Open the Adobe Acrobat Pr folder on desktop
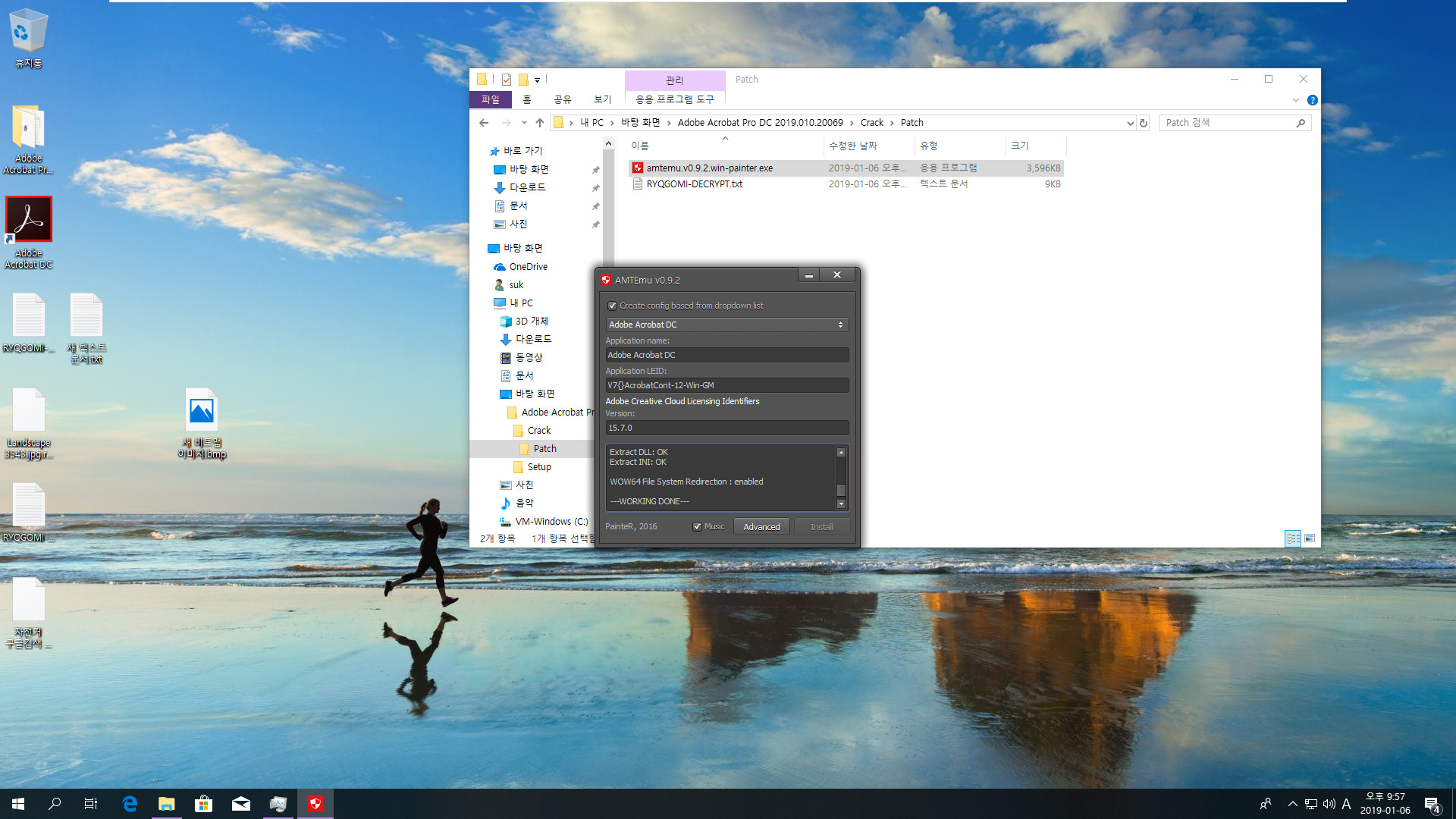Viewport: 1456px width, 819px height. point(29,140)
